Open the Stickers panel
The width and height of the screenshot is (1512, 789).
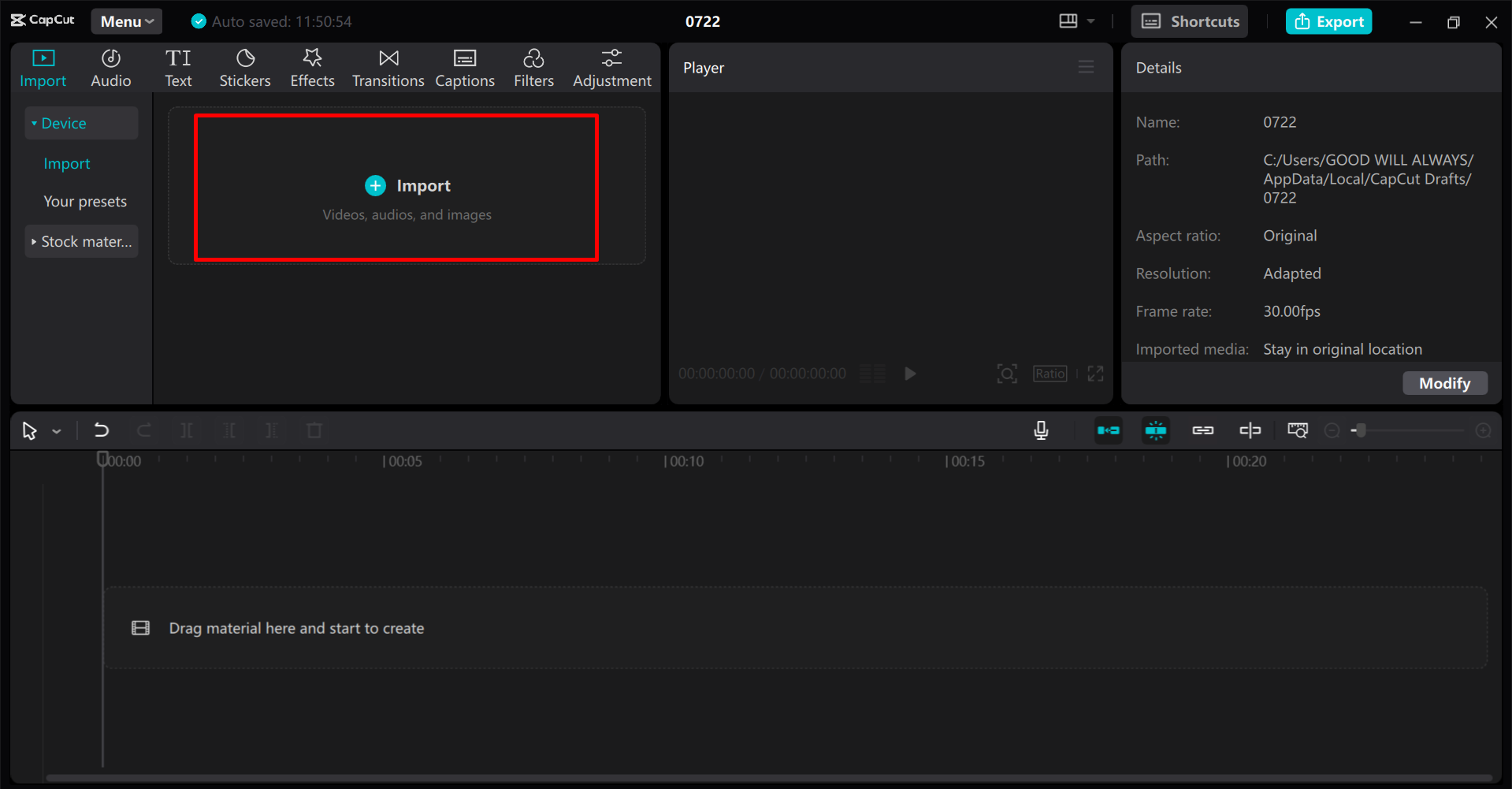245,67
